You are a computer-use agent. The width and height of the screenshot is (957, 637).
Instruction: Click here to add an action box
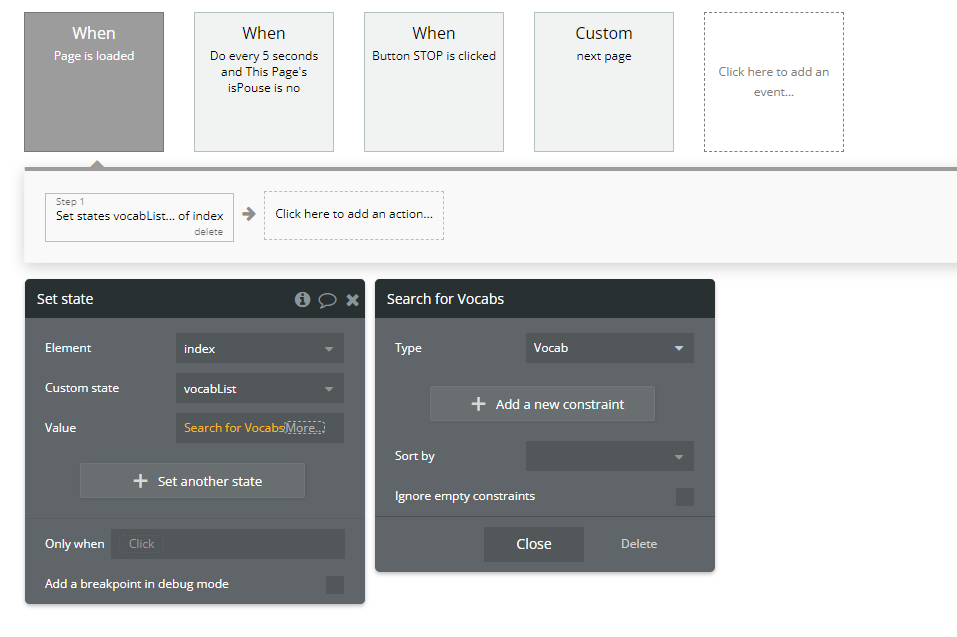pos(354,215)
